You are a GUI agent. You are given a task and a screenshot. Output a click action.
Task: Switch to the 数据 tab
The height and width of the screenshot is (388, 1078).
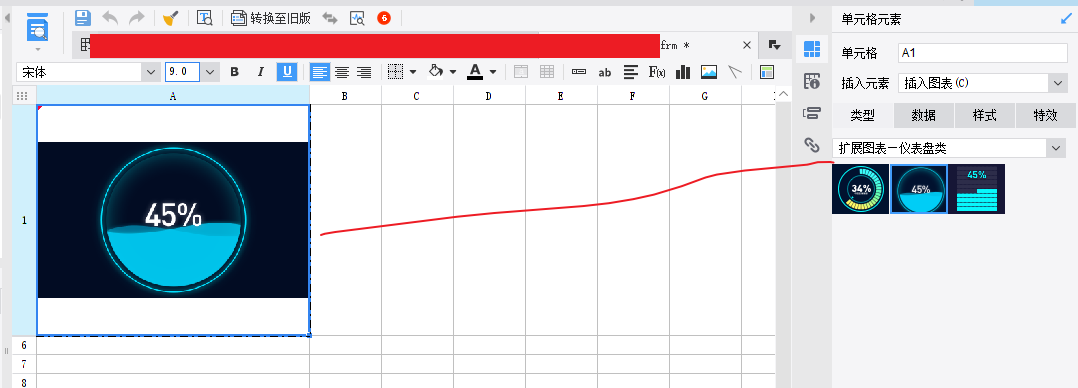point(923,116)
